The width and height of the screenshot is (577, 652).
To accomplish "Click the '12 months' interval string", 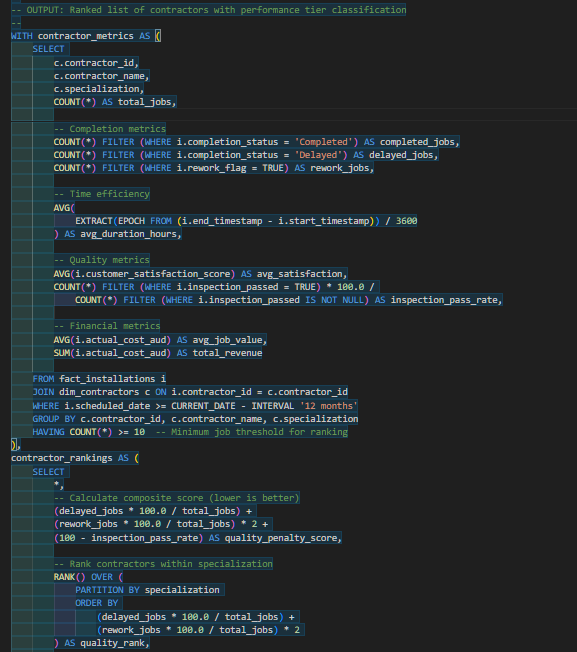I will tap(329, 405).
